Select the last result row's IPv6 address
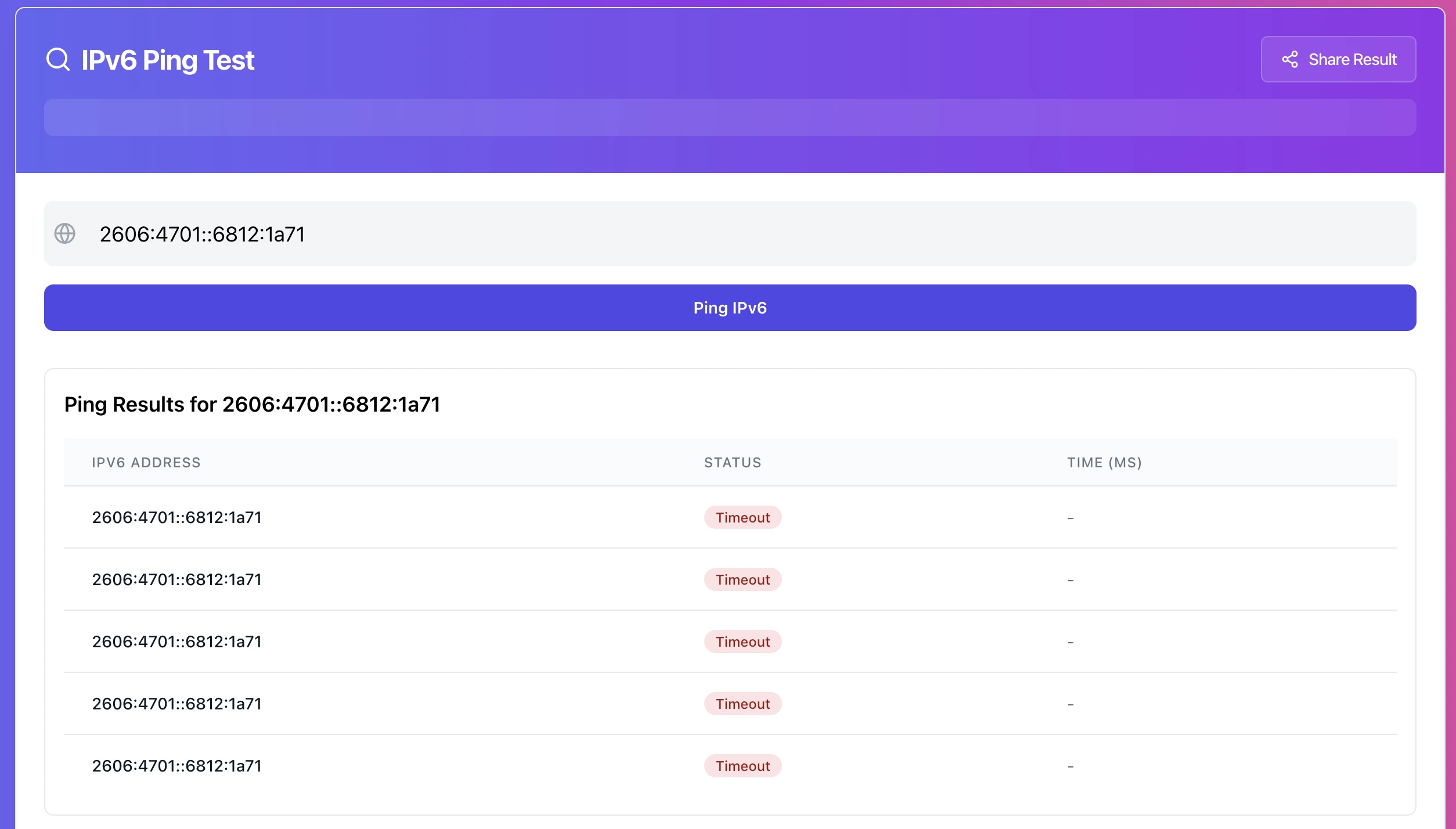 [x=176, y=766]
